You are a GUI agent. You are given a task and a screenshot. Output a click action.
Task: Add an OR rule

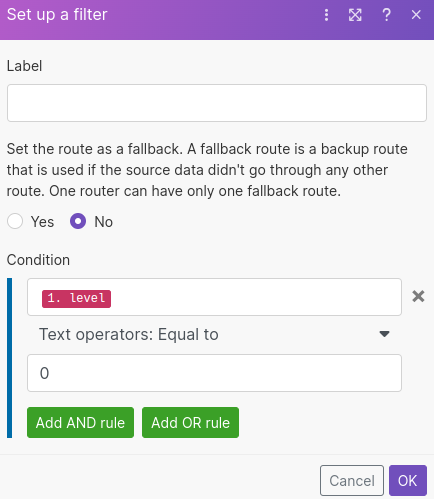coord(190,422)
